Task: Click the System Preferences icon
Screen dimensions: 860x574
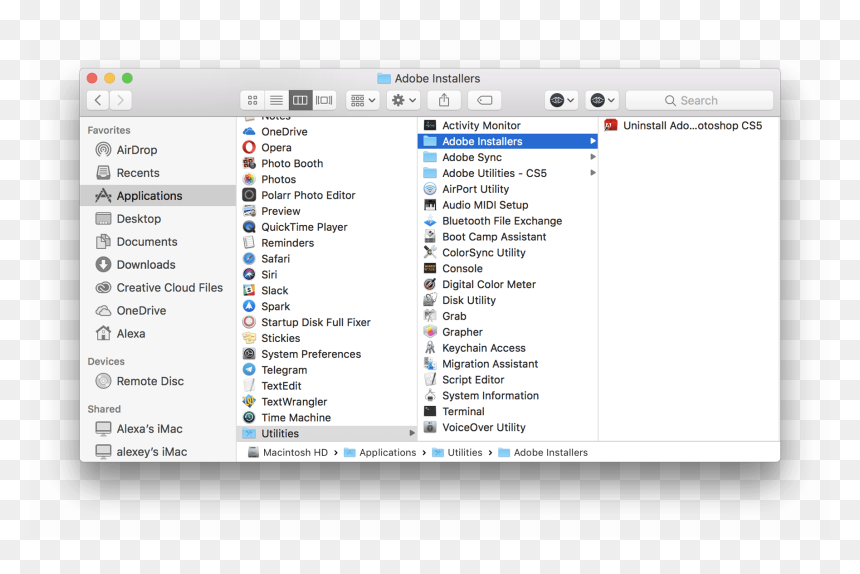Action: (249, 354)
